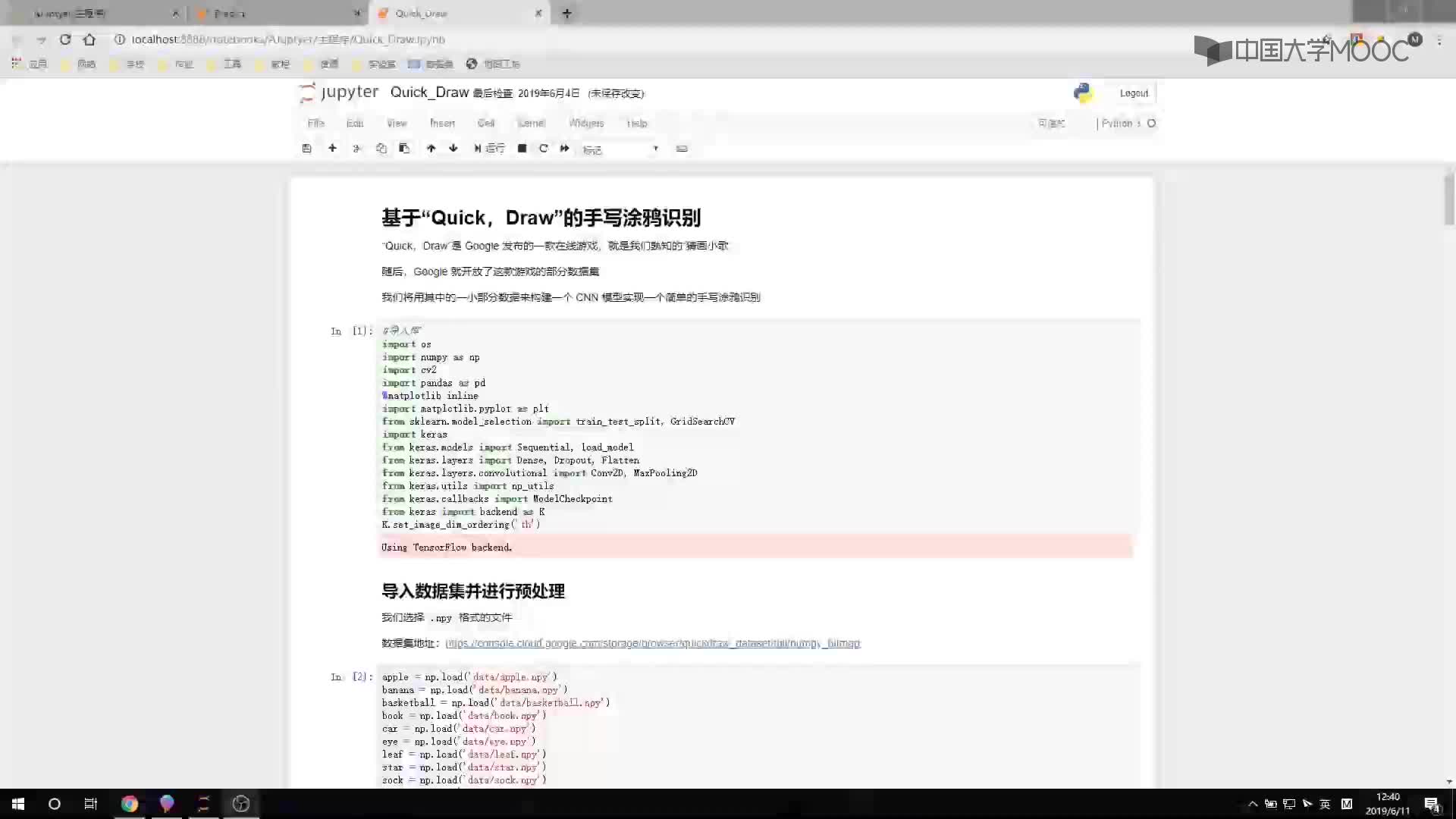The image size is (1456, 819).
Task: Insert a new cell with the plus icon
Action: click(x=332, y=149)
